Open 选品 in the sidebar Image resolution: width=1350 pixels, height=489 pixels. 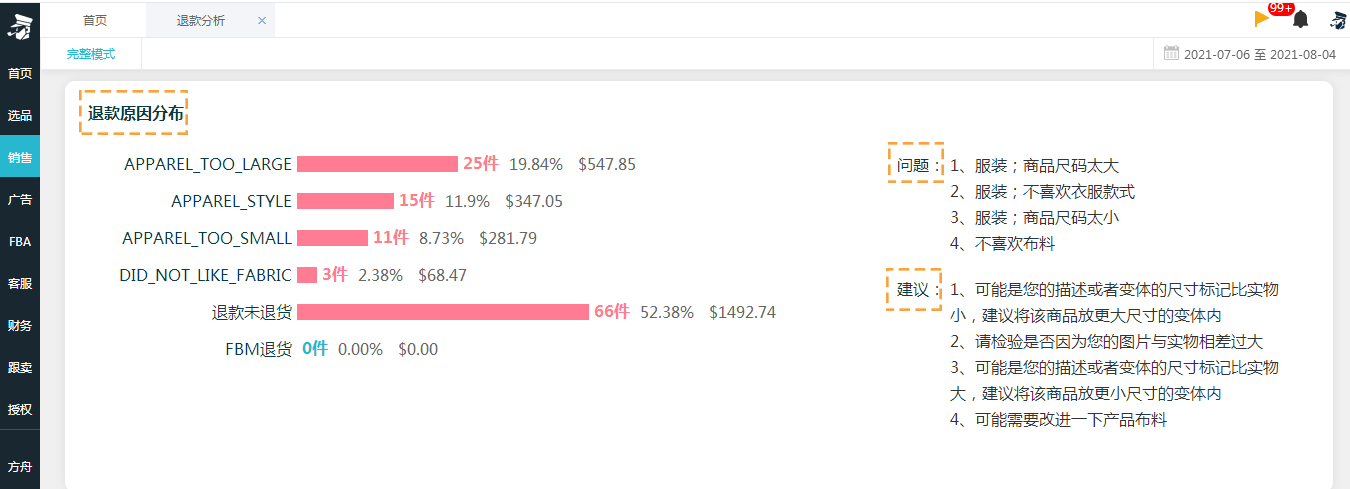point(20,115)
